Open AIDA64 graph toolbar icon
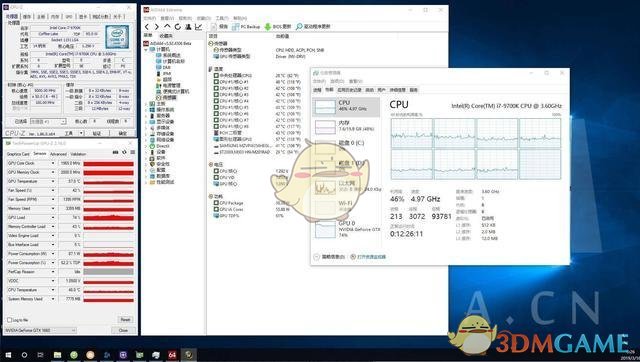The height and width of the screenshot is (362, 640). pyautogui.click(x=198, y=27)
